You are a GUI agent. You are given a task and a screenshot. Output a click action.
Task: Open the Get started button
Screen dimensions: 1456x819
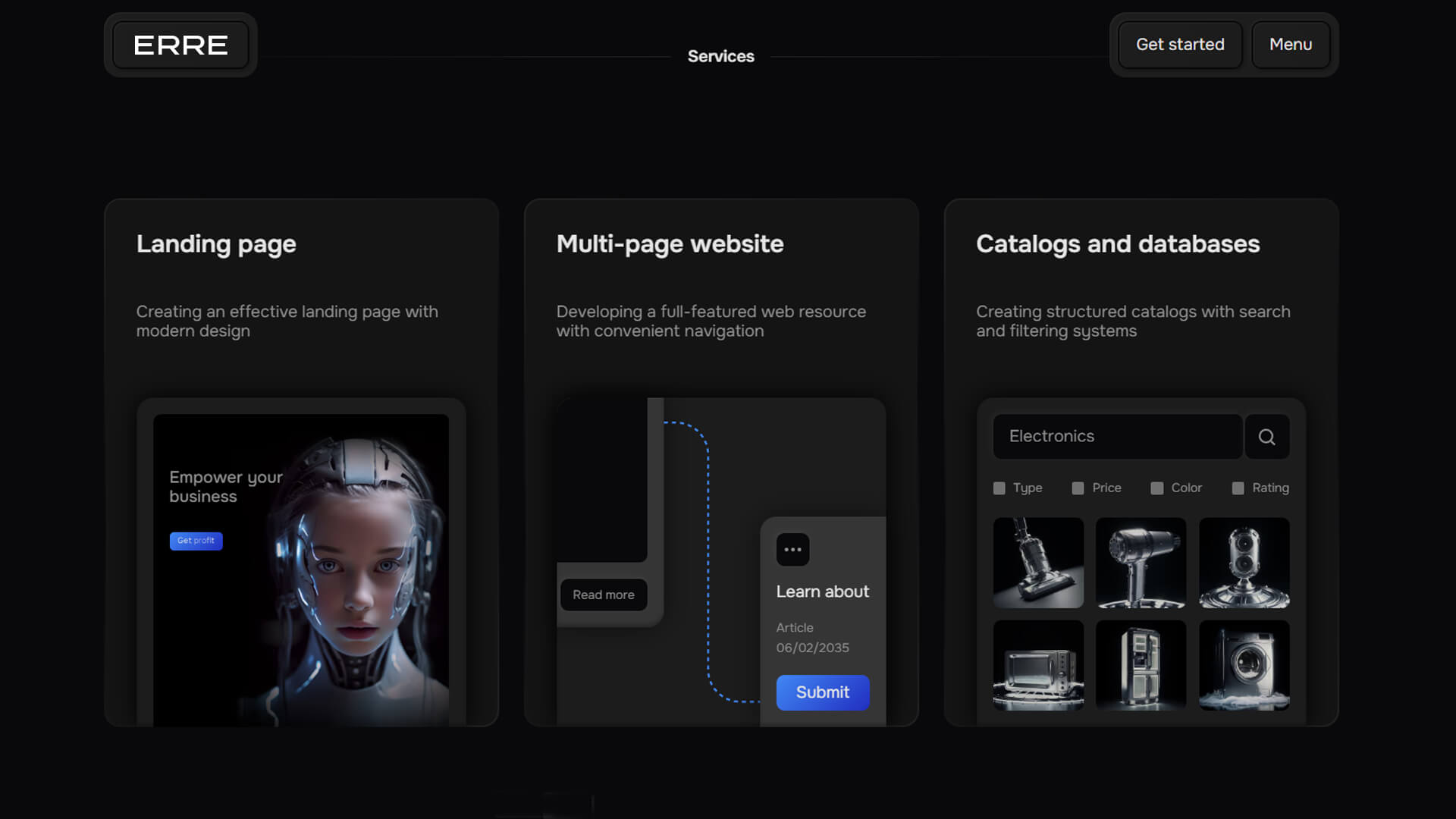pos(1180,45)
